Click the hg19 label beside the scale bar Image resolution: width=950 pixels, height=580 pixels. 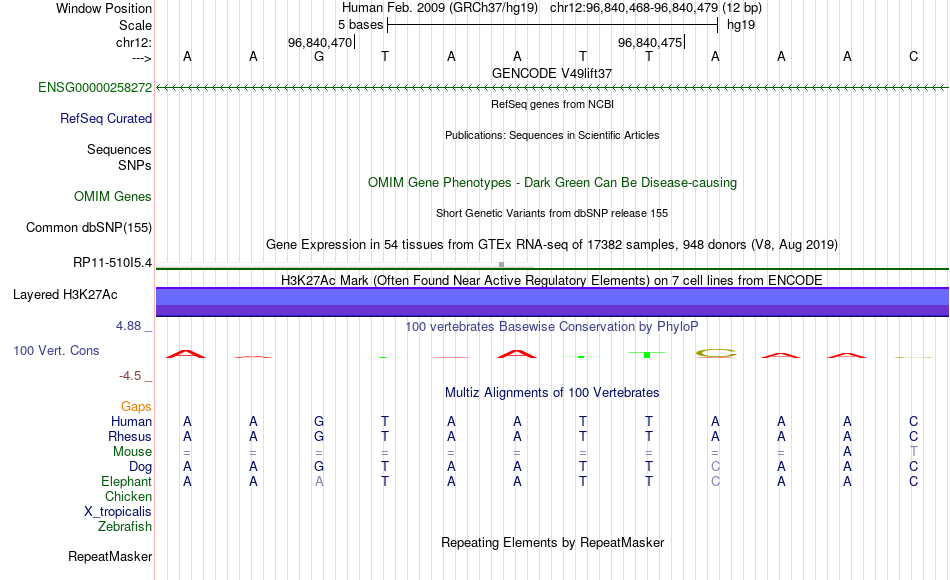click(x=741, y=25)
